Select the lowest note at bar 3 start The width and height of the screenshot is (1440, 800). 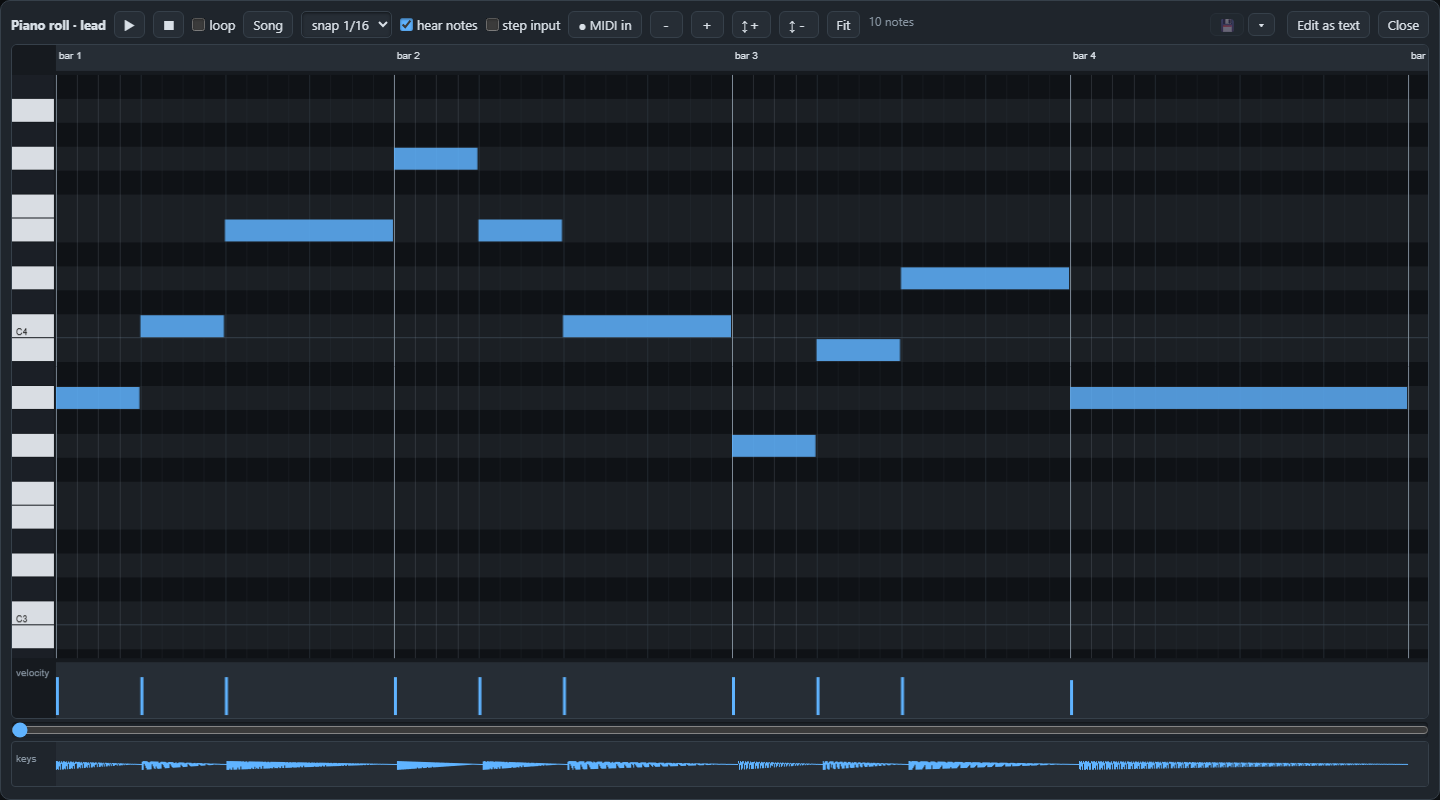[x=774, y=446]
